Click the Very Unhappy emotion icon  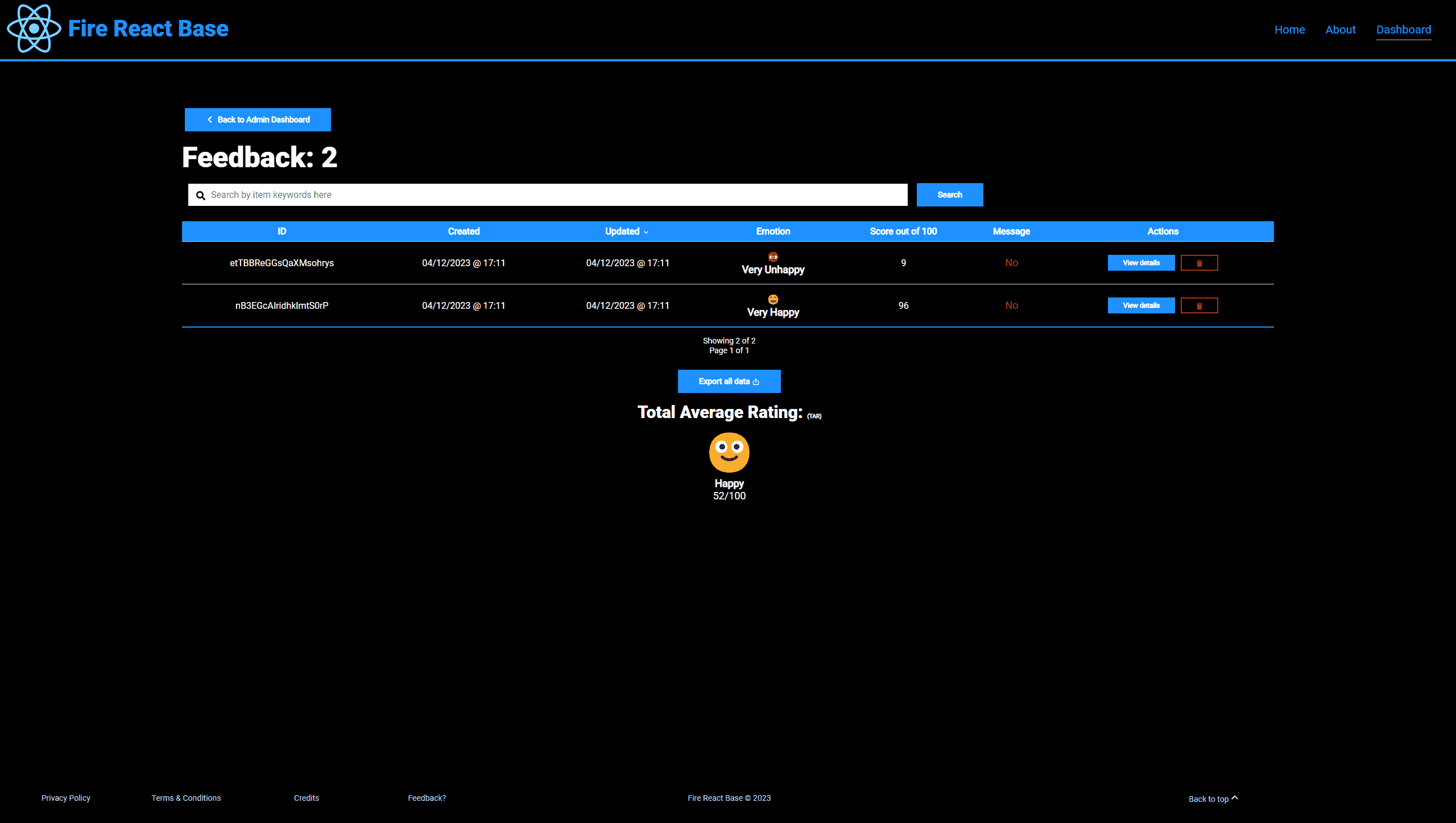[x=773, y=257]
